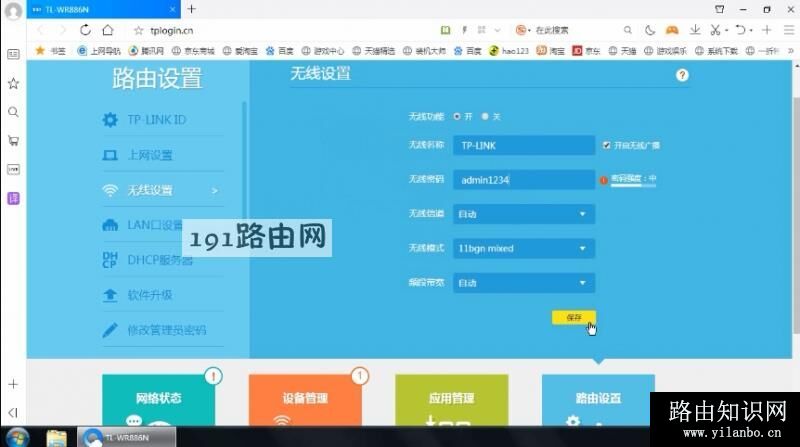Expand the bookmarks overflow chevron

coord(790,51)
